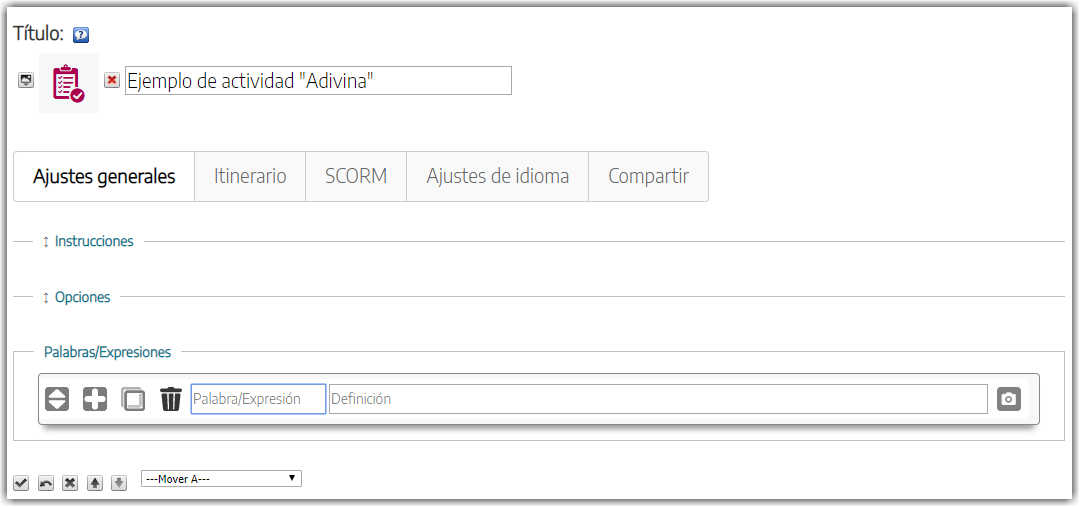Remove the activity icon with the red X
1080x507 pixels.
tap(112, 80)
